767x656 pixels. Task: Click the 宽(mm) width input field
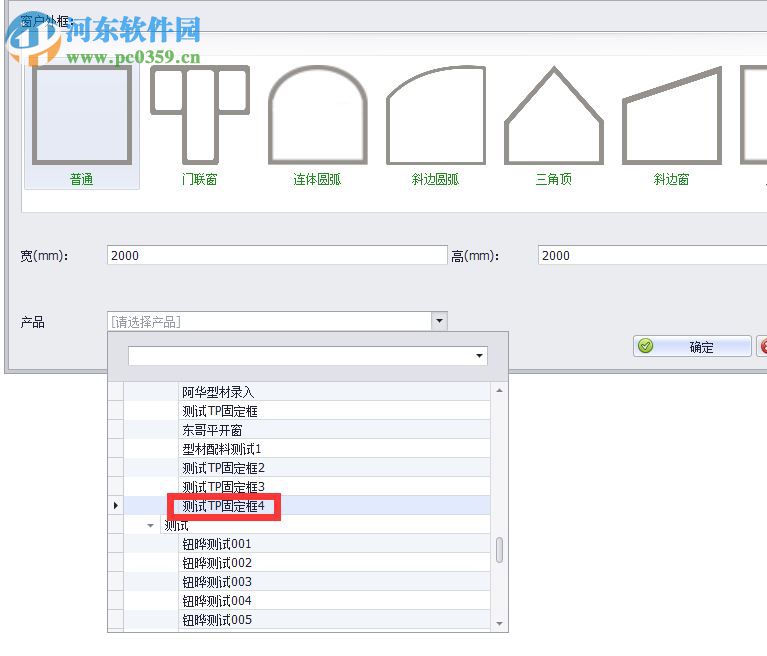pos(277,255)
